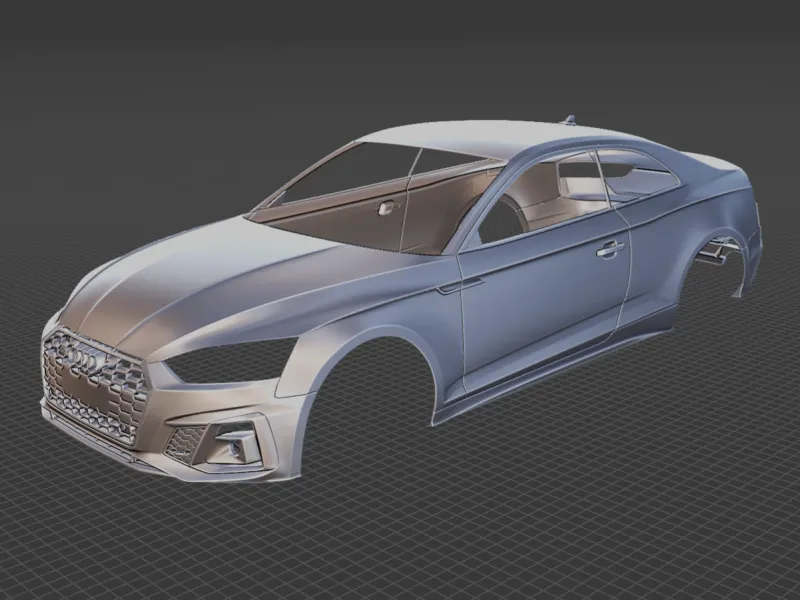Click the interior passenger door handle
Viewport: 800px width, 600px height.
click(x=388, y=207)
